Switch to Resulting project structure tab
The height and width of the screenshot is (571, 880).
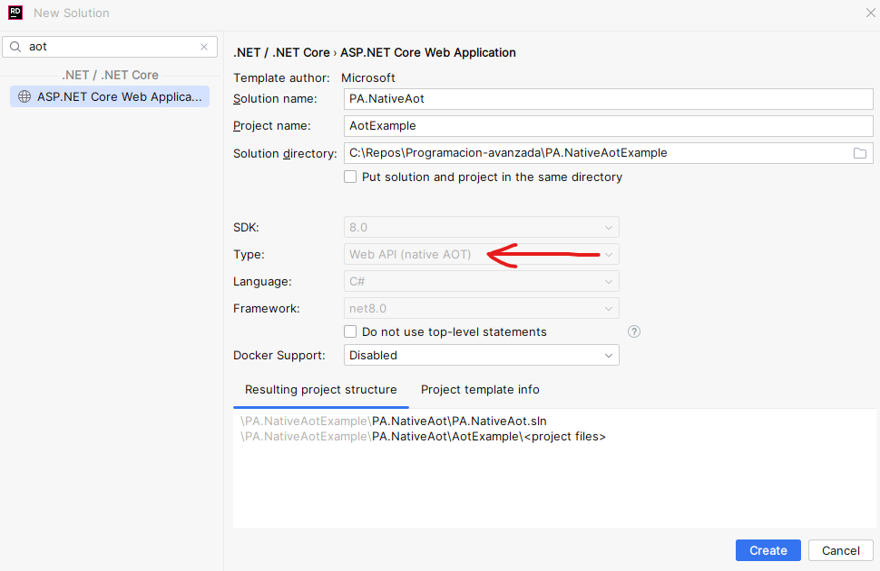click(320, 390)
